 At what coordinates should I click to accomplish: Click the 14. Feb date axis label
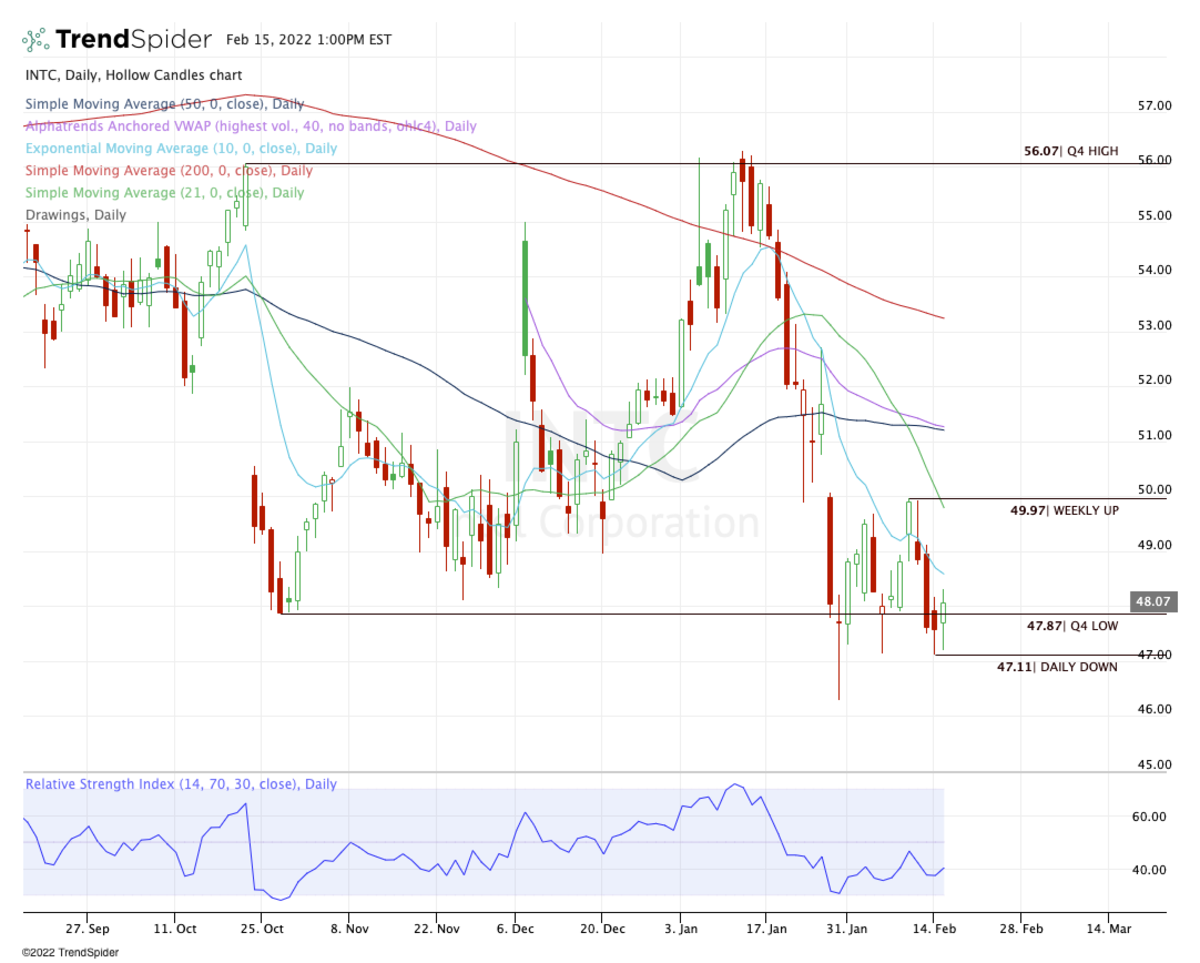click(x=933, y=929)
